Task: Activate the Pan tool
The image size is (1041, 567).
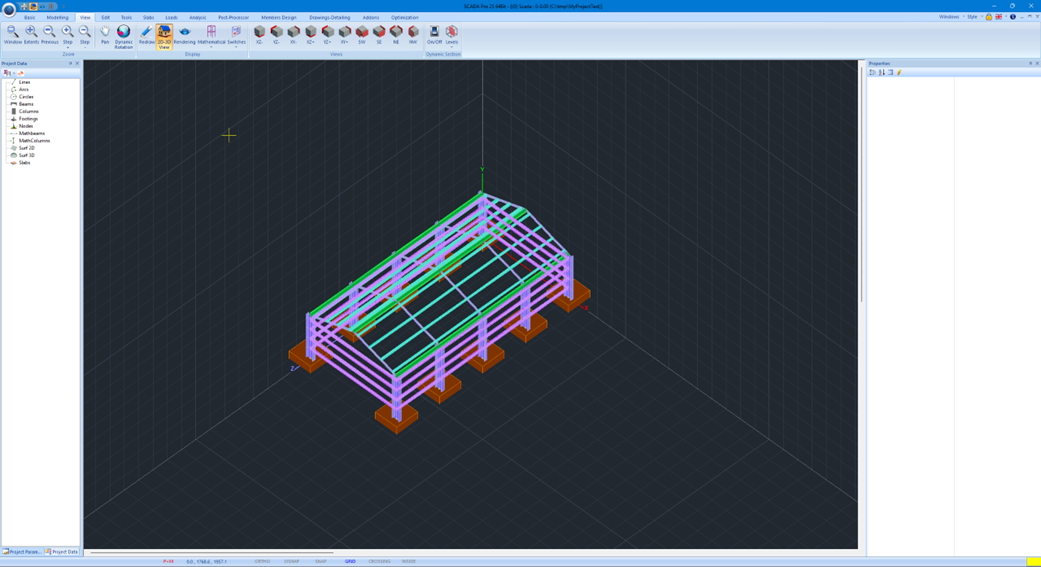Action: 105,35
